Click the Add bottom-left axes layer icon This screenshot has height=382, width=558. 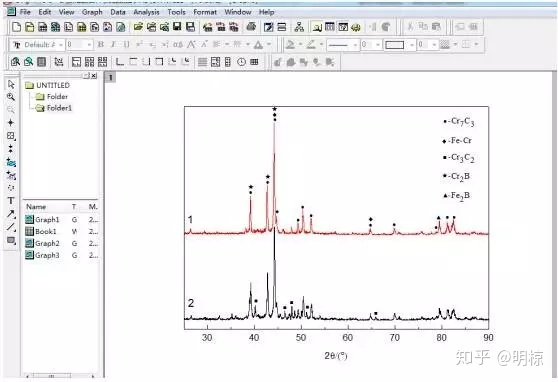[x=120, y=62]
